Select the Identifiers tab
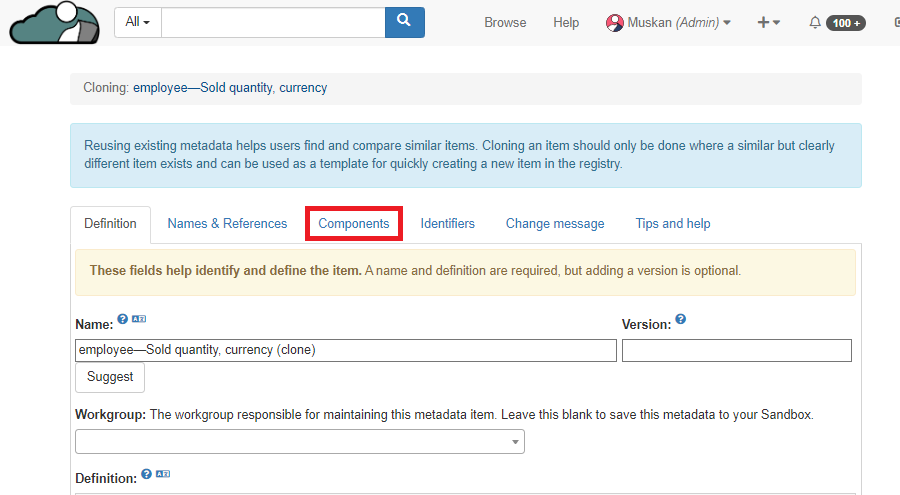 447,224
